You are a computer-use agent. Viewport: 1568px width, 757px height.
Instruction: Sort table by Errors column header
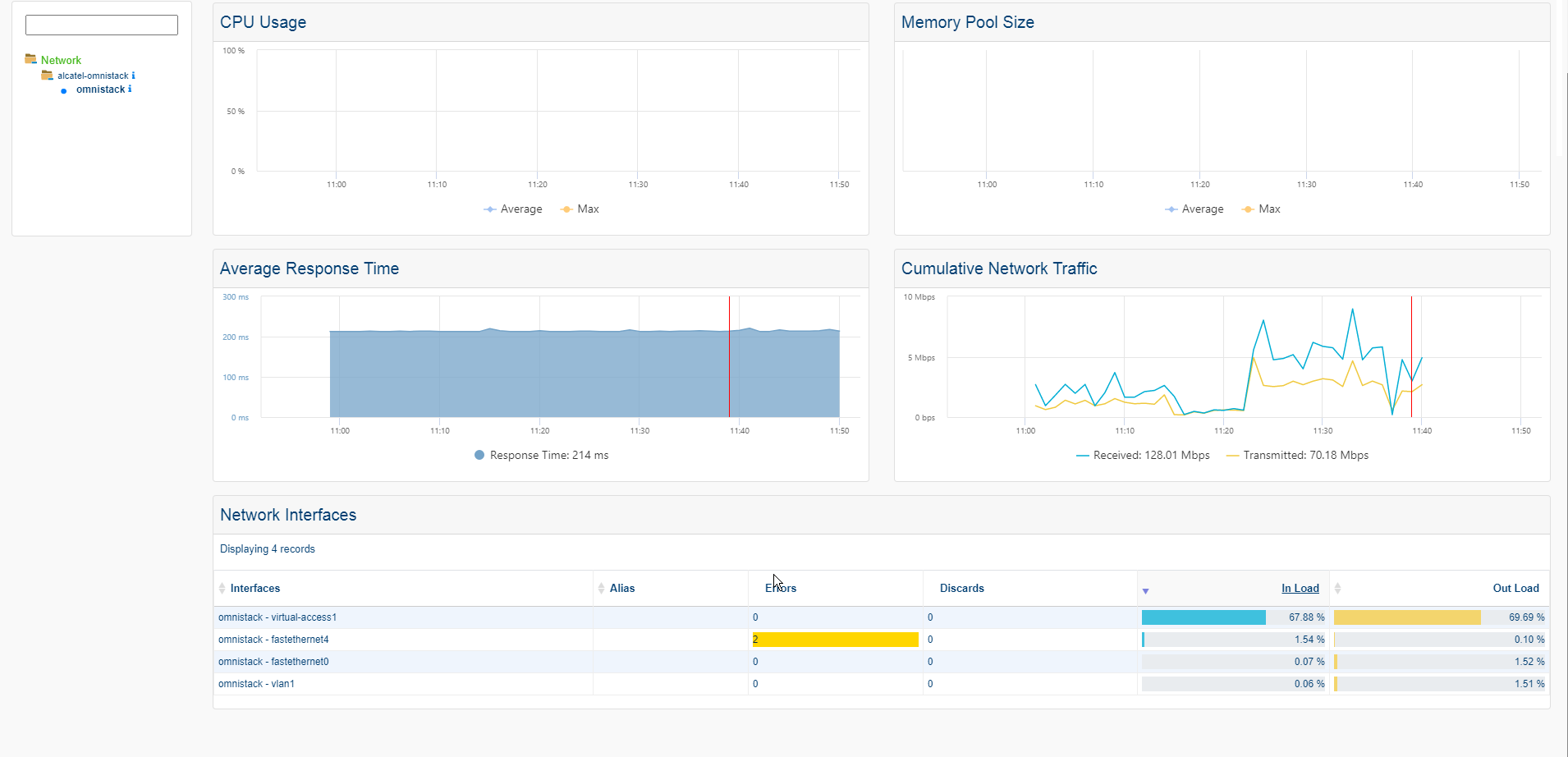(781, 588)
